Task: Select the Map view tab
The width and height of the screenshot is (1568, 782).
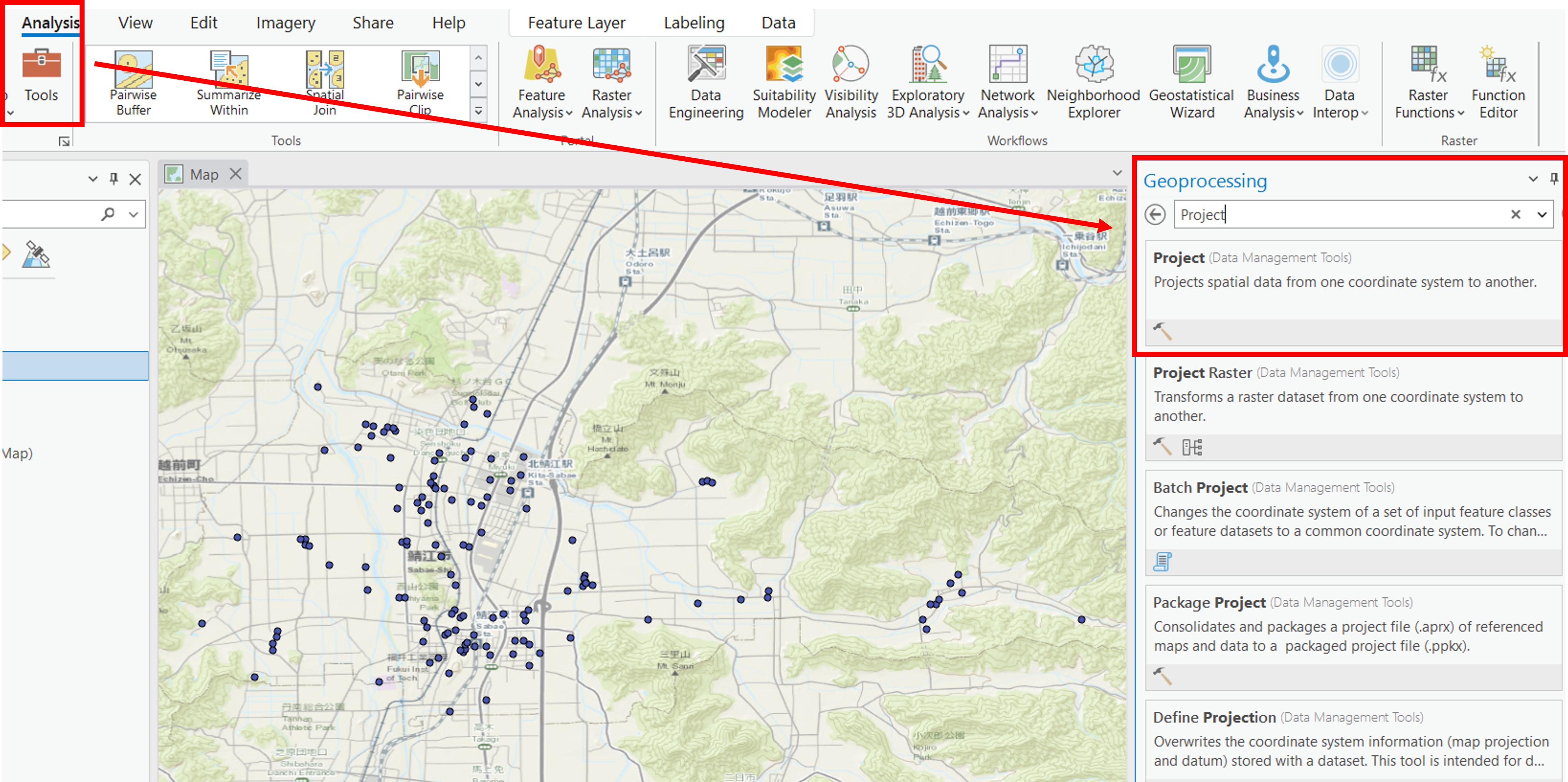Action: coord(203,174)
